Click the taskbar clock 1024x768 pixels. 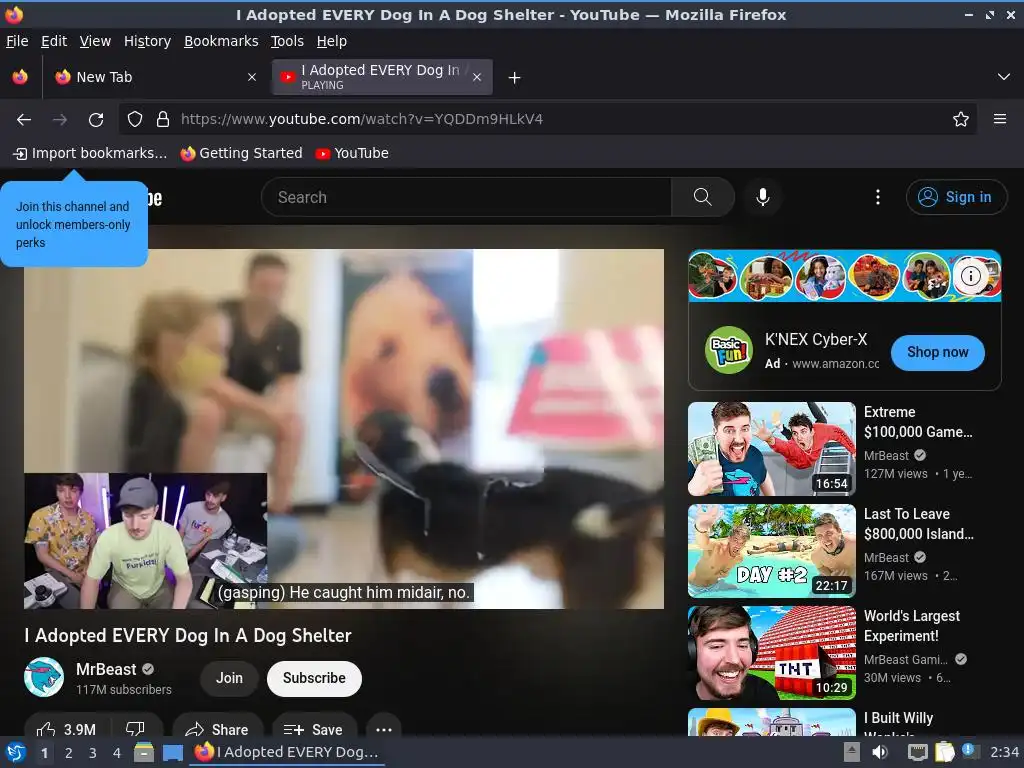(x=1004, y=752)
